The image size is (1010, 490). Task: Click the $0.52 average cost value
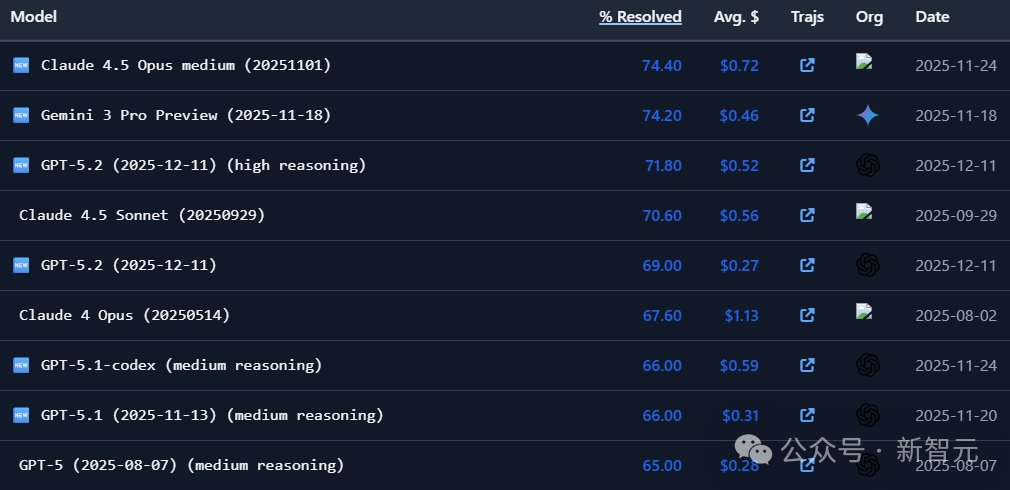739,165
